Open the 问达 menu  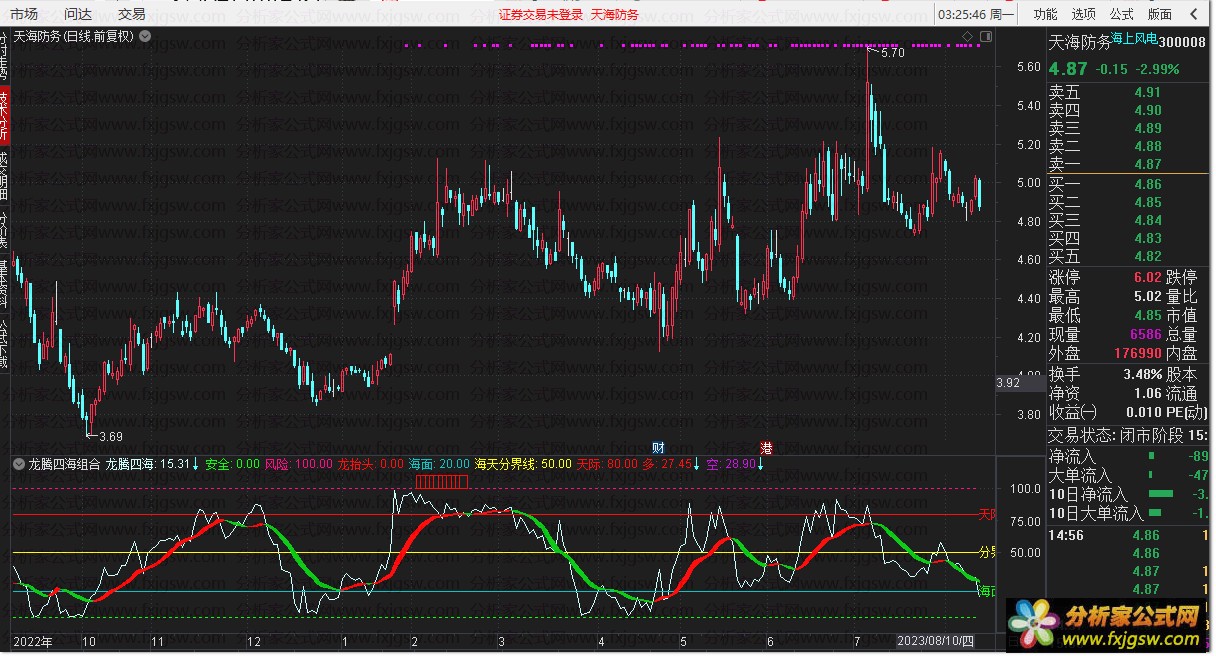click(x=78, y=14)
